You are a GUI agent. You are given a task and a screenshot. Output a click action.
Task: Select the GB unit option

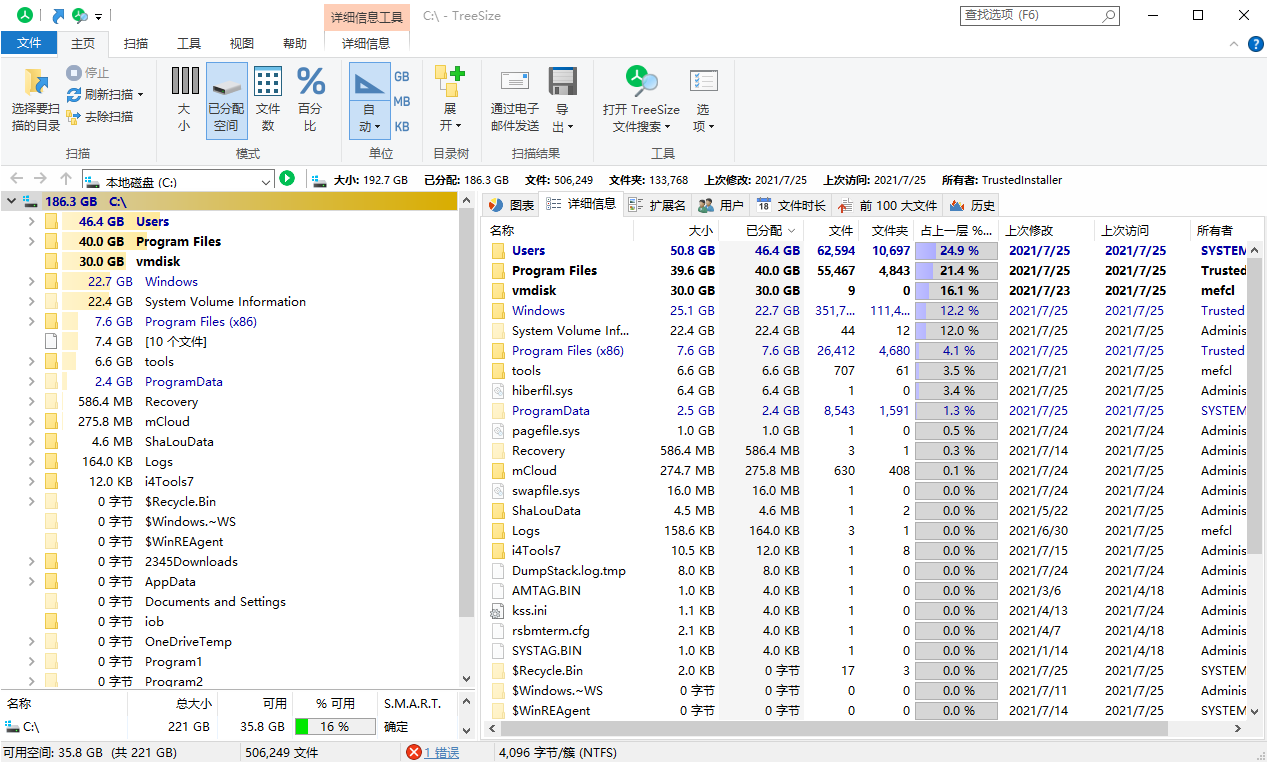pyautogui.click(x=401, y=77)
